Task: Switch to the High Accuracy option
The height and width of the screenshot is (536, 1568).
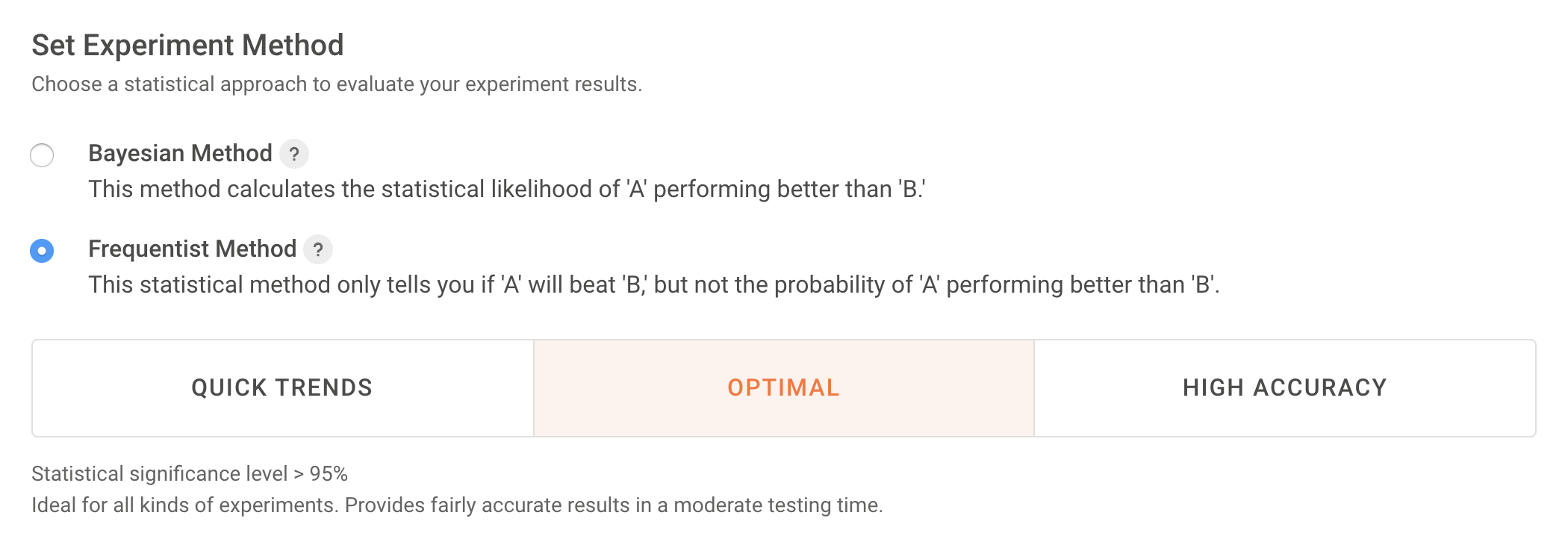Action: (1284, 387)
